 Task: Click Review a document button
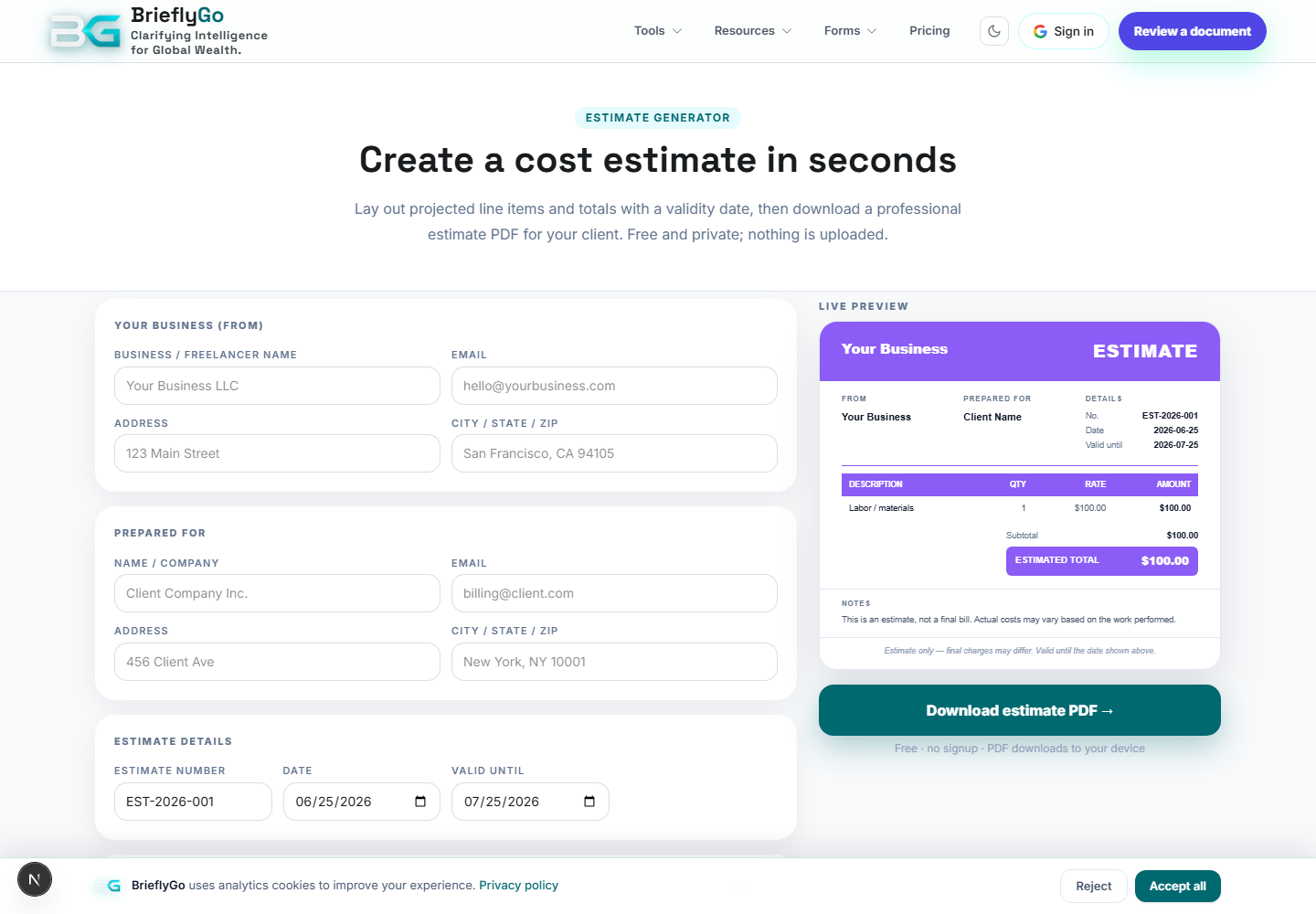click(1193, 31)
